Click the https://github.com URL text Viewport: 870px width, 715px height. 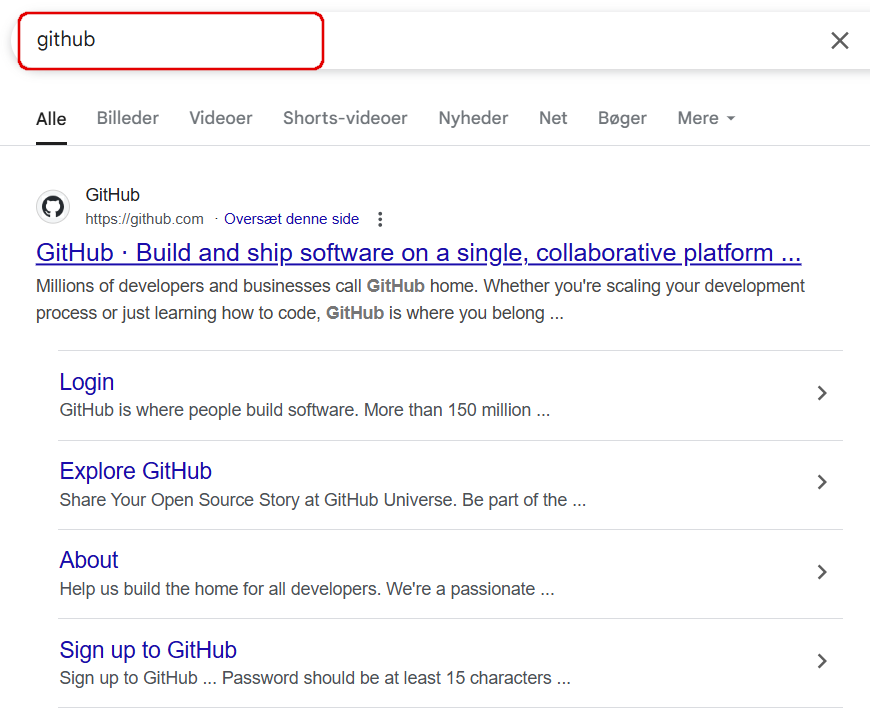[144, 219]
